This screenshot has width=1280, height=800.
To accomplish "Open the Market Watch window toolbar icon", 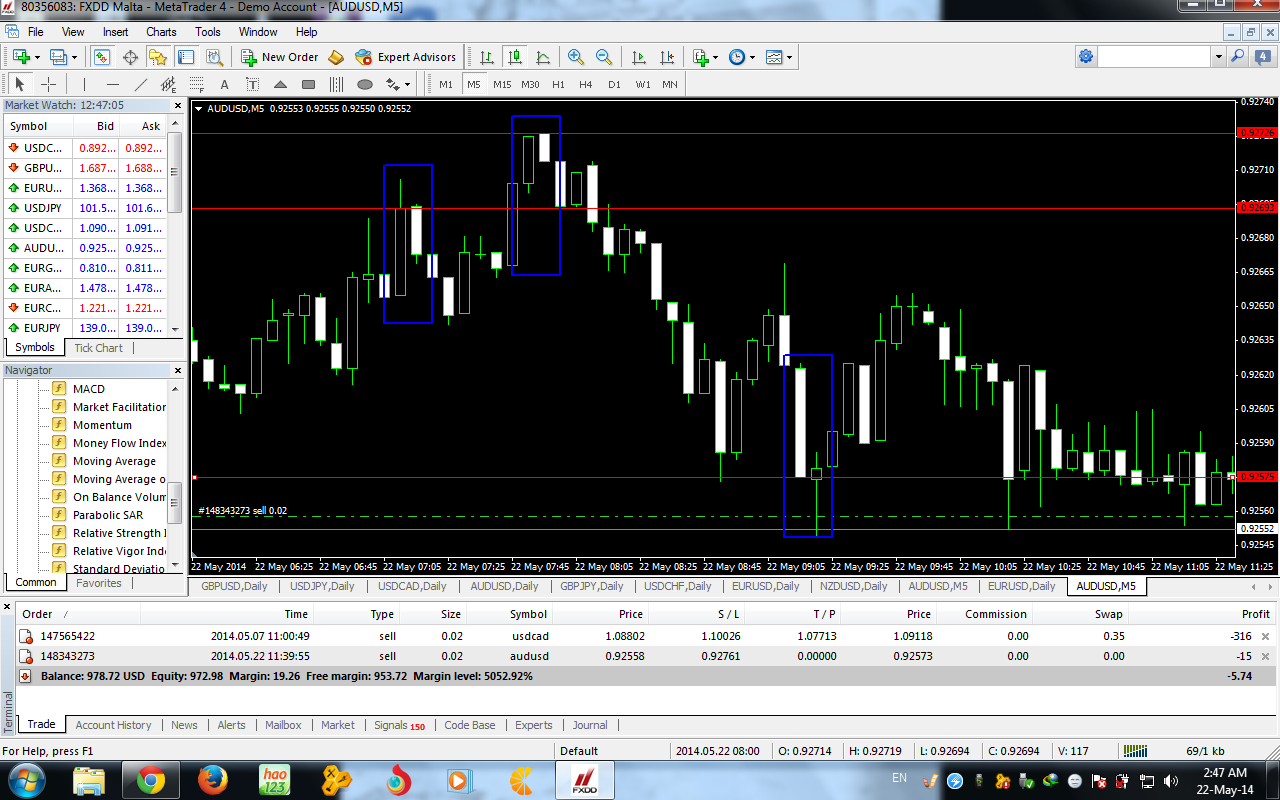I will [102, 57].
